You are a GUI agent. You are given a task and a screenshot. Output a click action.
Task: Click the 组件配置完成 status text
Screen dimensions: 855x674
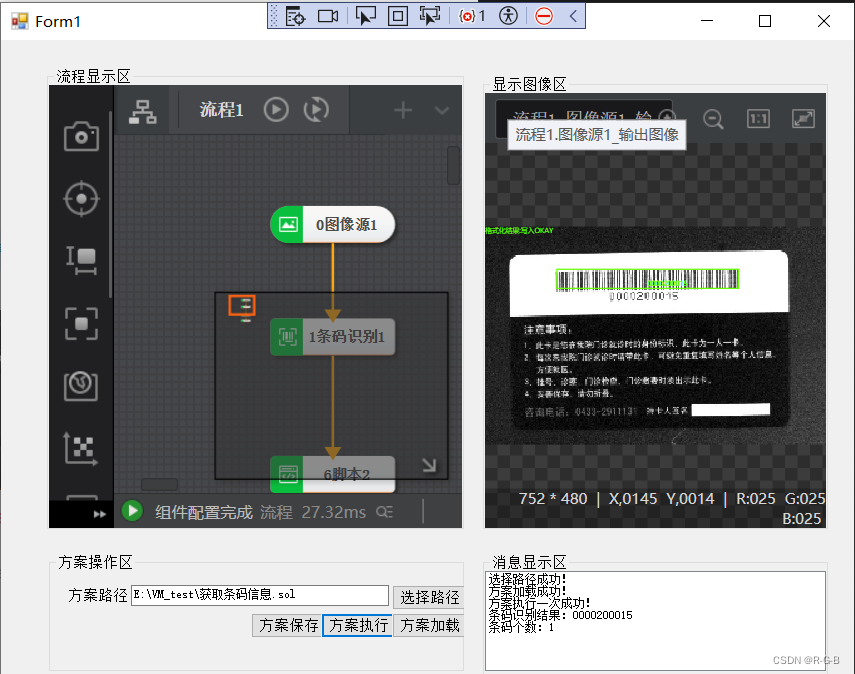pyautogui.click(x=204, y=512)
